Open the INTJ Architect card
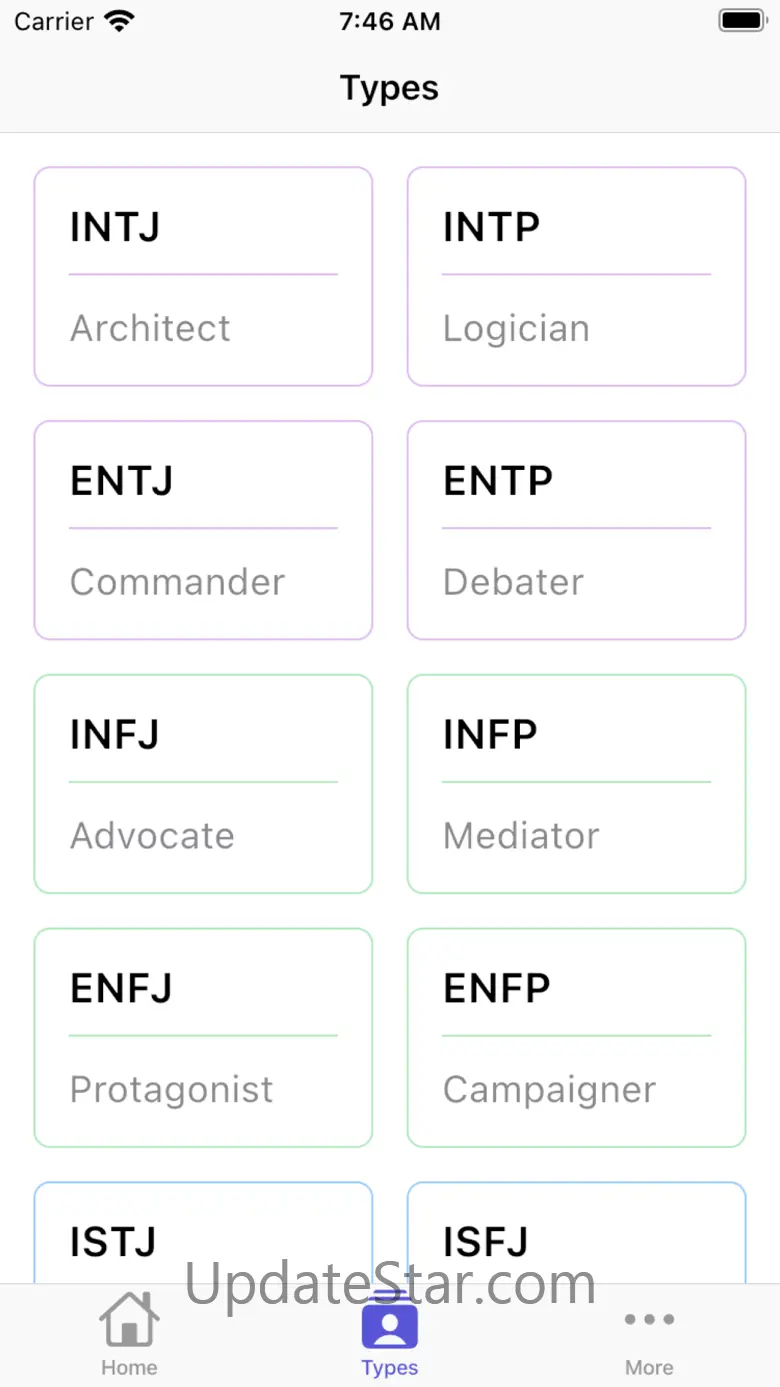Screen dimensions: 780x1387 pyautogui.click(x=203, y=276)
